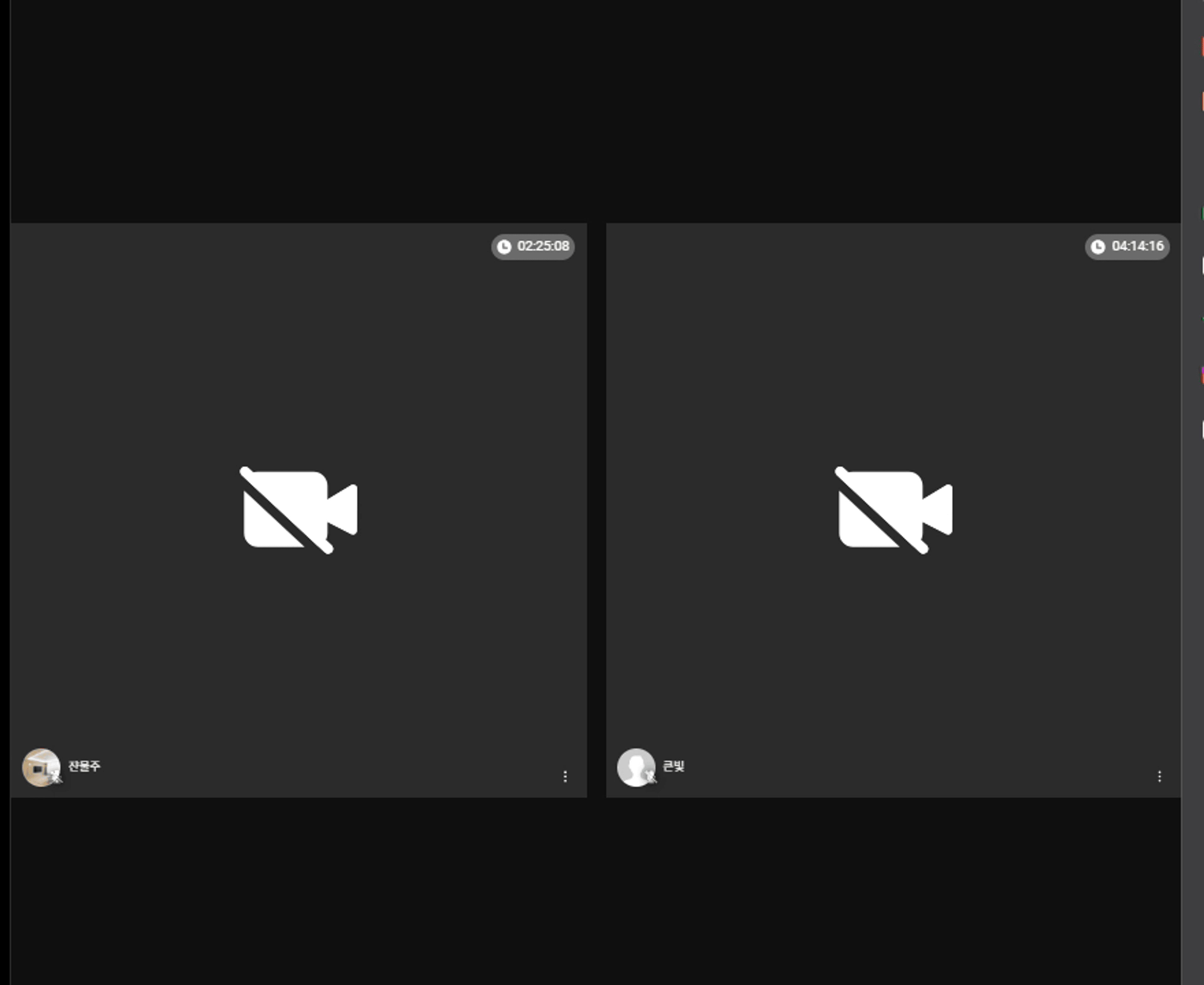Click the camera-off icon in 큰빛's tile
Screen dimensions: 1204x985
coord(894,510)
